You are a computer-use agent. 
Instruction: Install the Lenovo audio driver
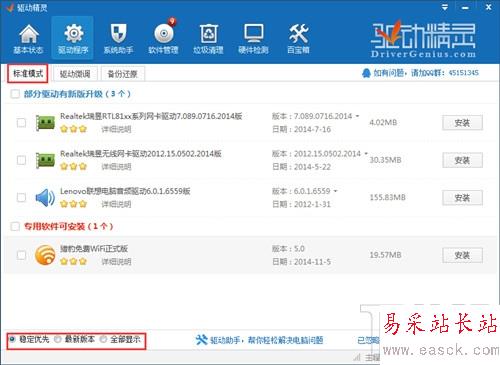coord(462,198)
